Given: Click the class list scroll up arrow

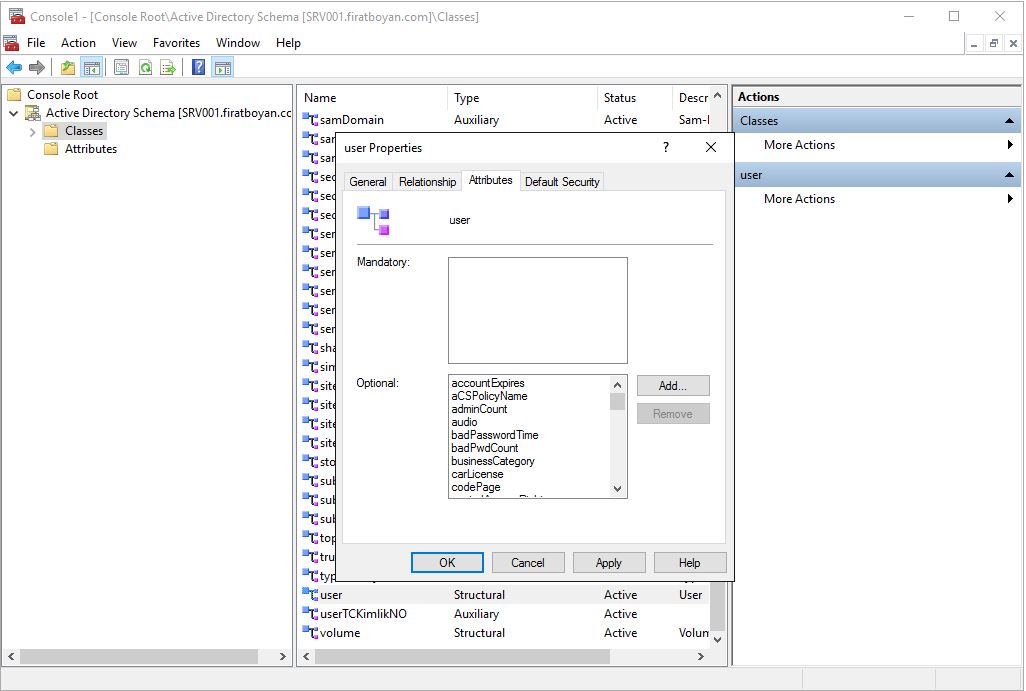Looking at the screenshot, I should (718, 96).
